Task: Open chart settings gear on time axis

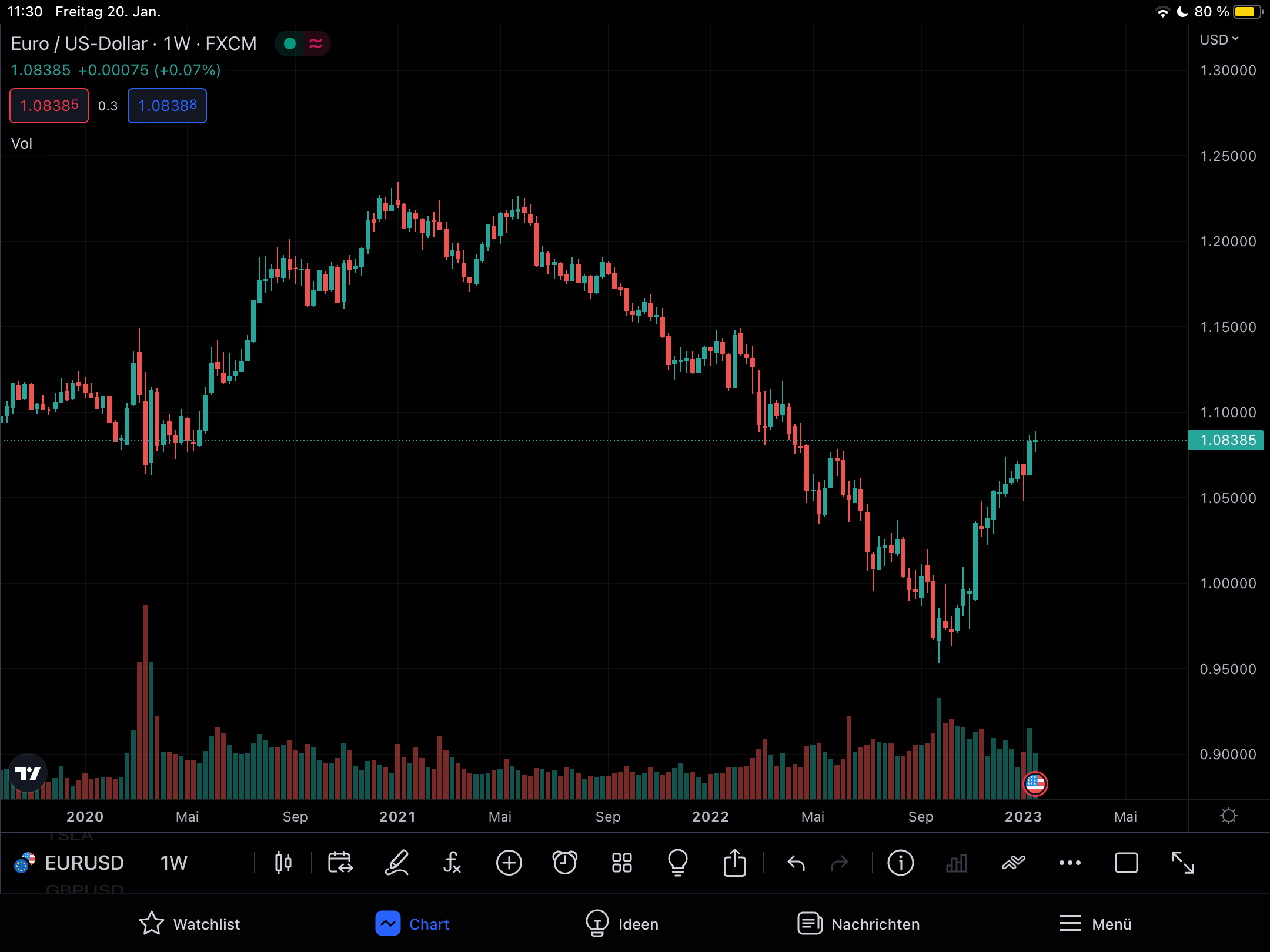Action: pos(1228,816)
